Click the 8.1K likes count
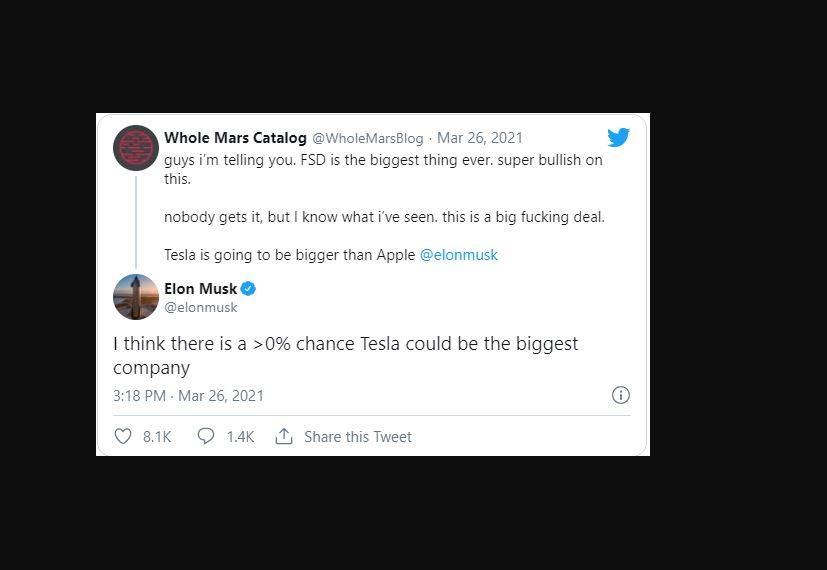 [157, 437]
